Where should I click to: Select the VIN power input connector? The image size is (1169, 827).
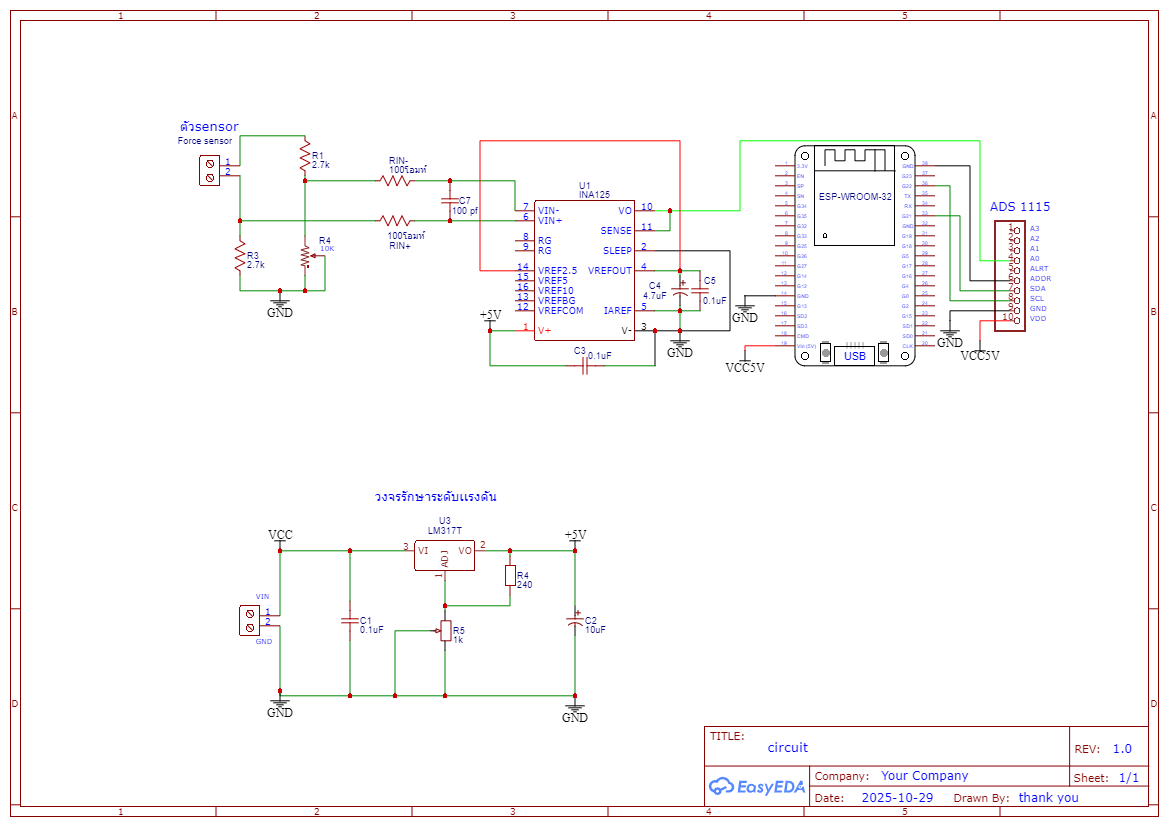pyautogui.click(x=250, y=620)
